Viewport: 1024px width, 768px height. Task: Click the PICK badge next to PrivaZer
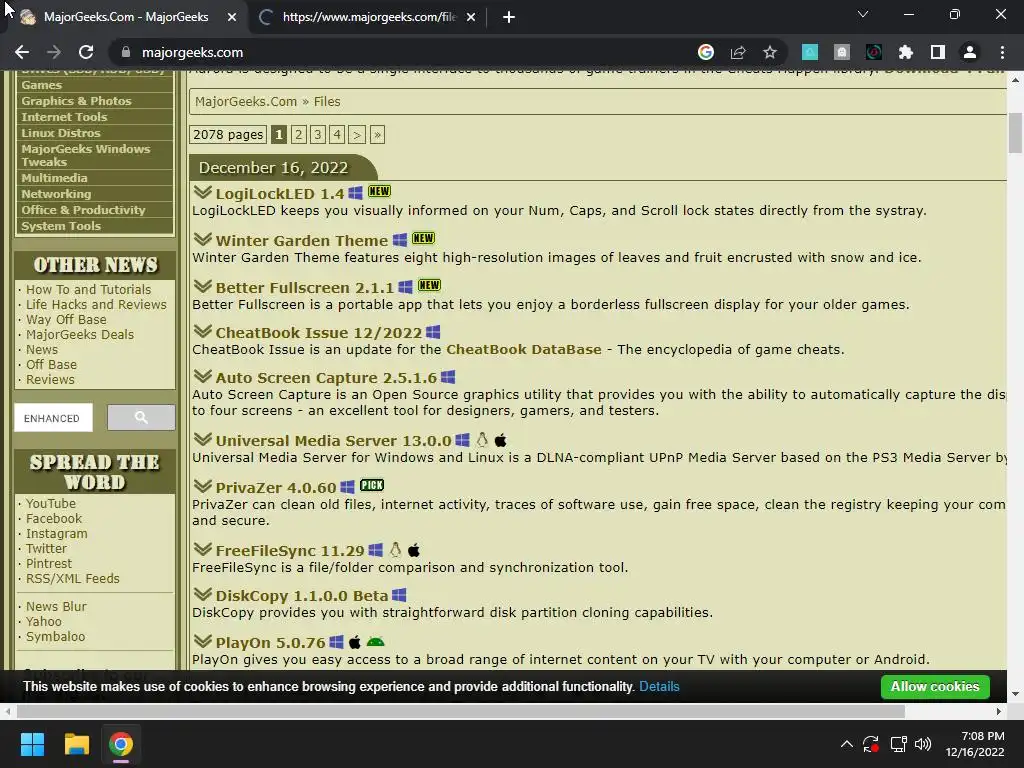372,485
